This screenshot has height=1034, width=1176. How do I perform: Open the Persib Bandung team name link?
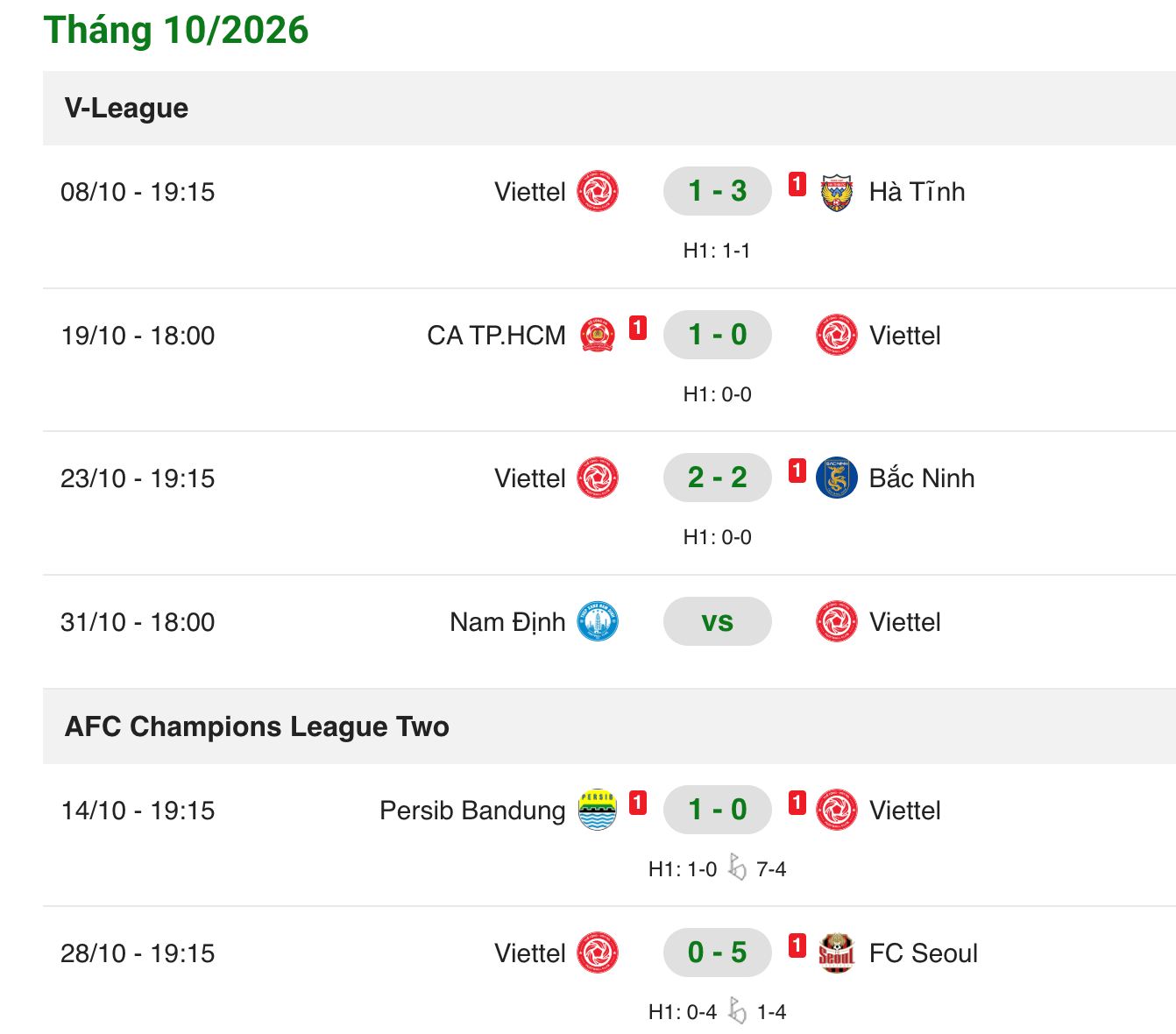coord(472,811)
